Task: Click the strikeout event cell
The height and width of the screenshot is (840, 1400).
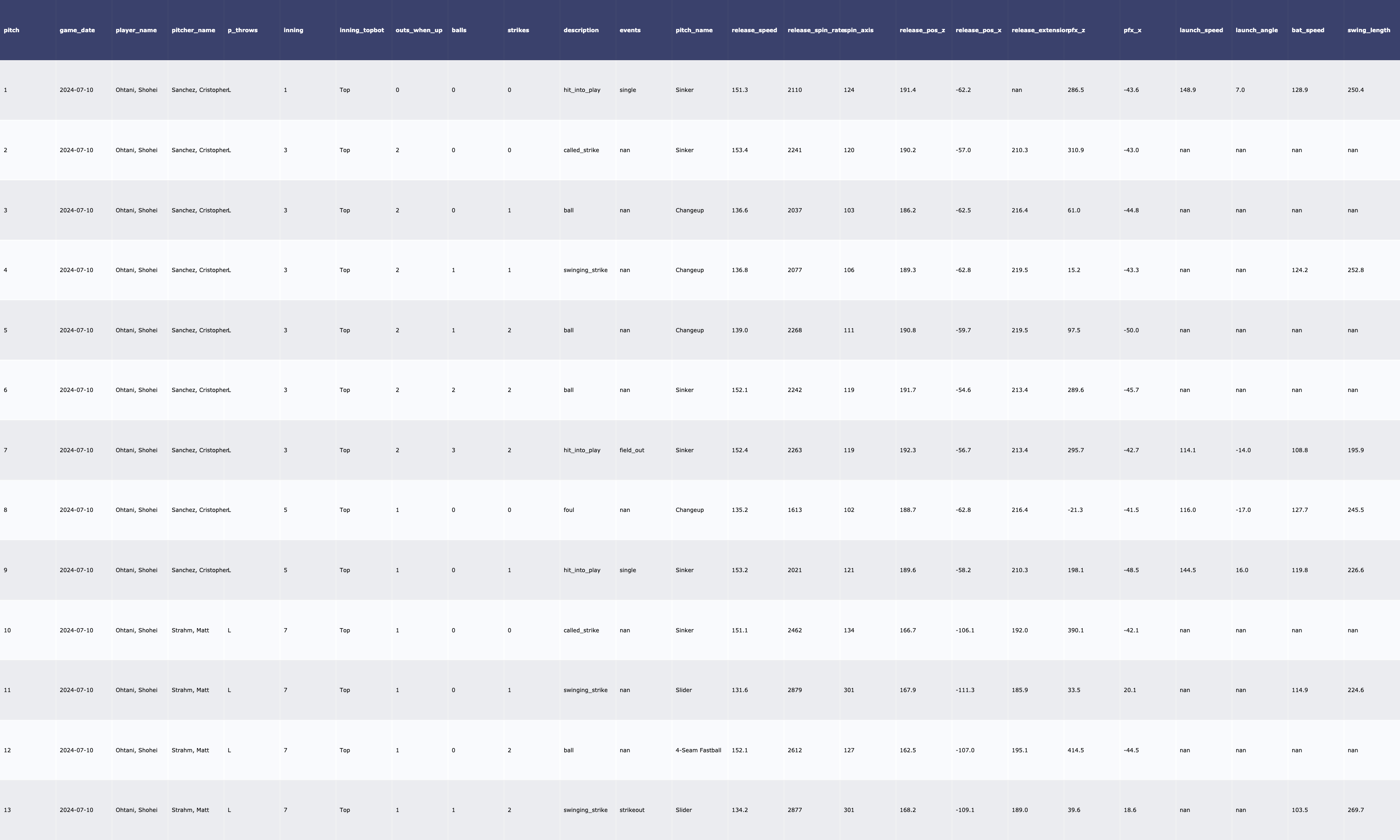Action: [631, 810]
